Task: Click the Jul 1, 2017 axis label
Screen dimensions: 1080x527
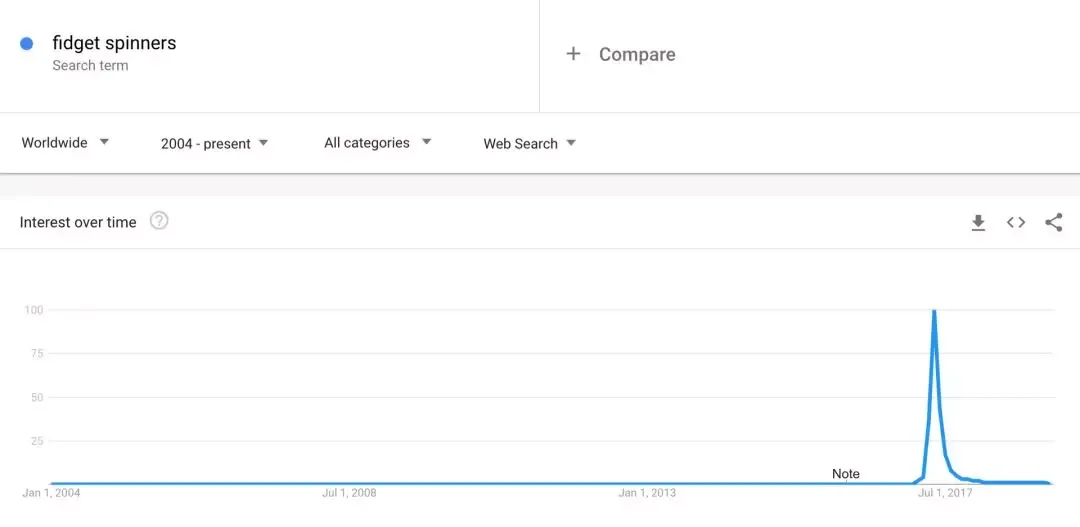Action: coord(945,493)
